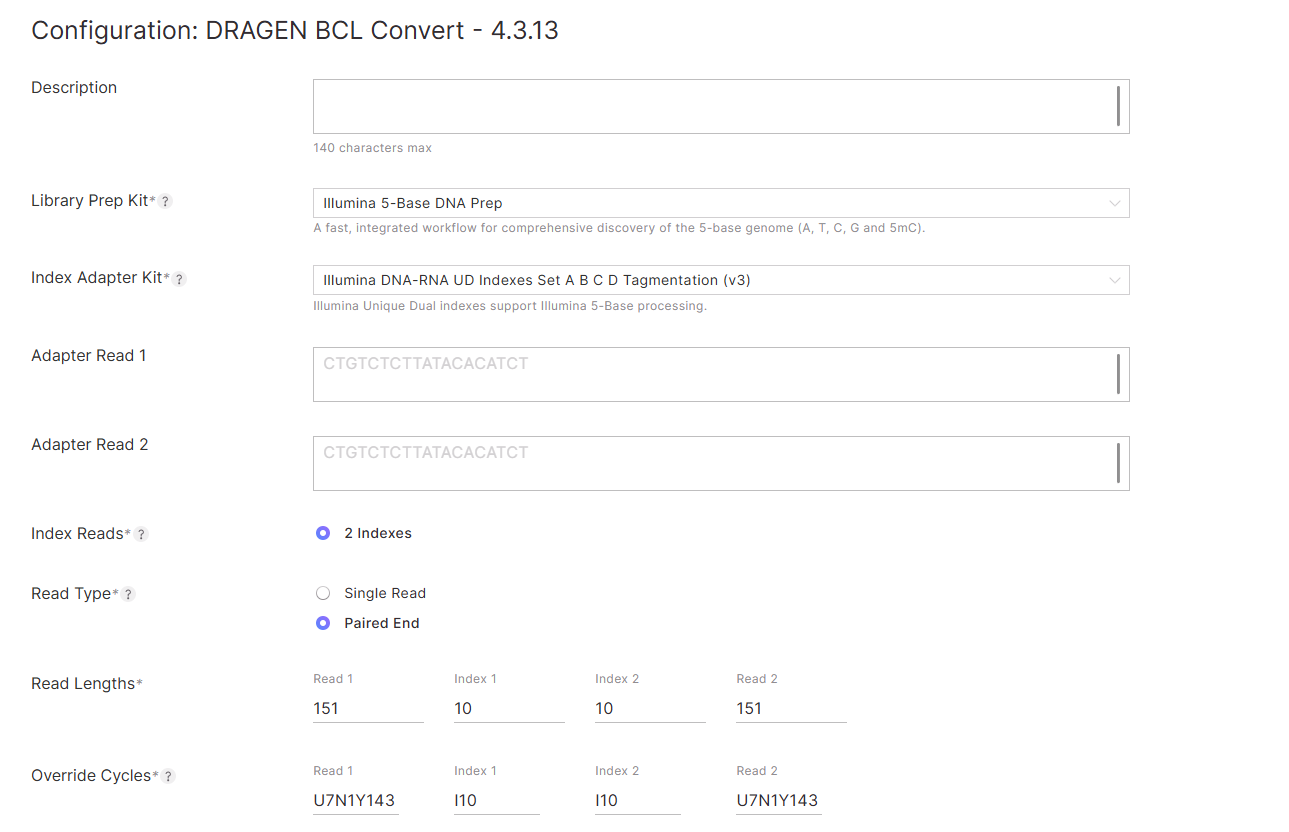Focus the Adapter Read 1 field
1289x832 pixels.
710,374
